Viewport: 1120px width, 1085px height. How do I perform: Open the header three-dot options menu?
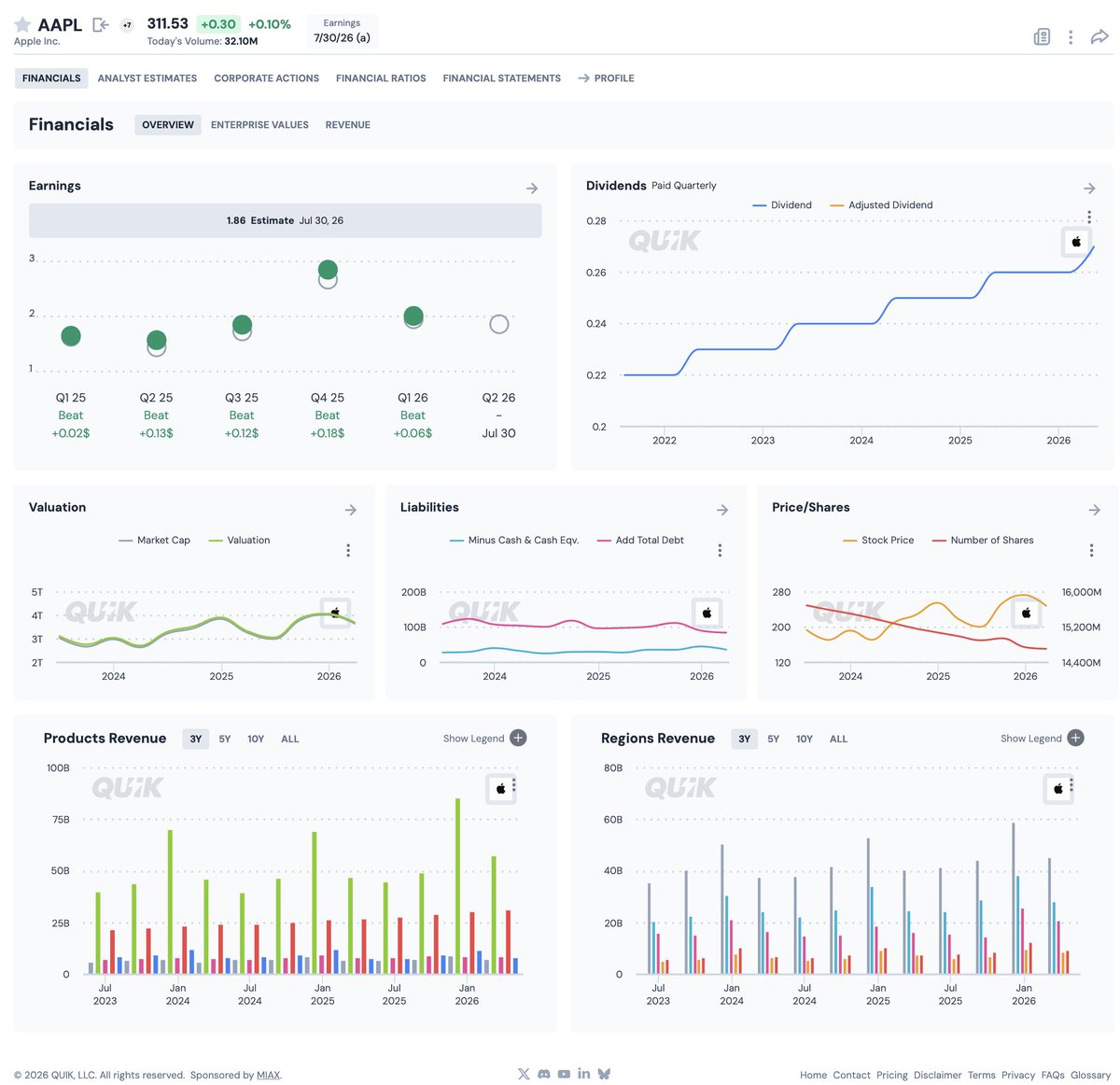pos(1071,36)
